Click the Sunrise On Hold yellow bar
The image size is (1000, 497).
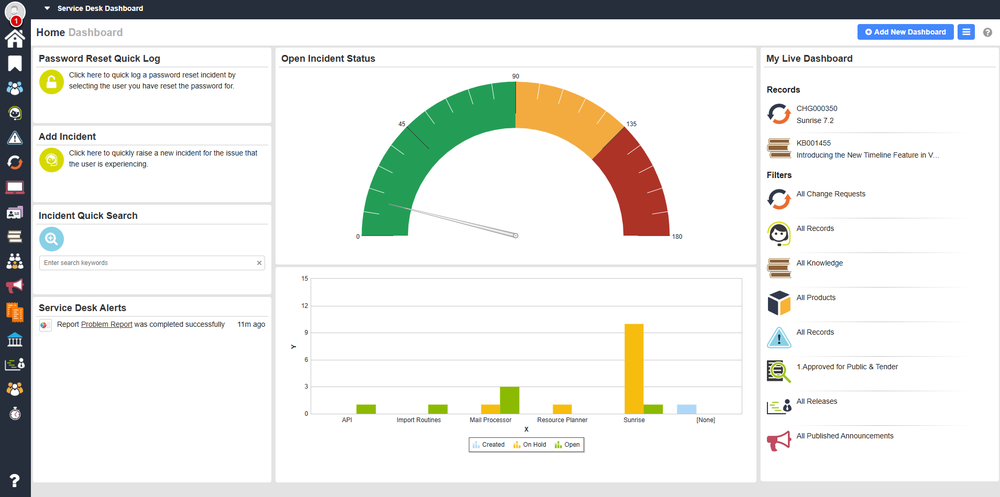[634, 369]
